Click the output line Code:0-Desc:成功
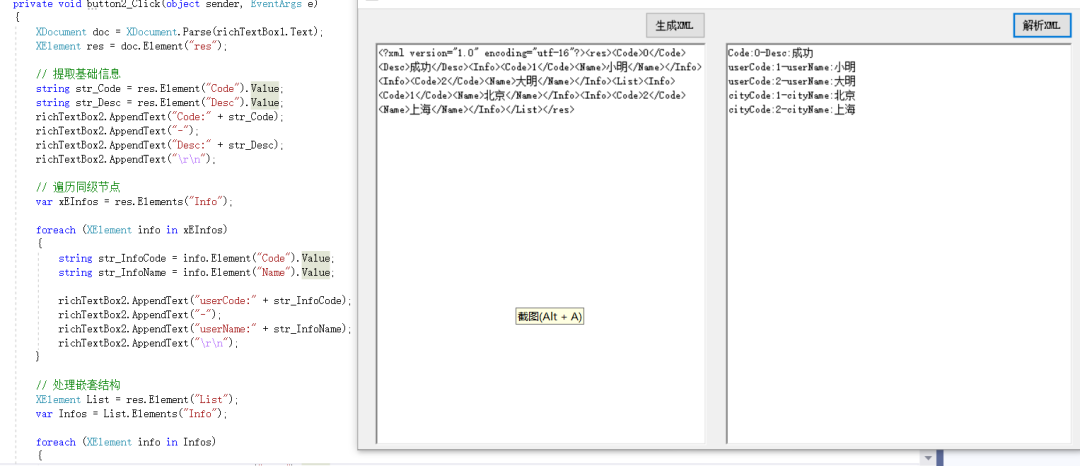 [770, 53]
